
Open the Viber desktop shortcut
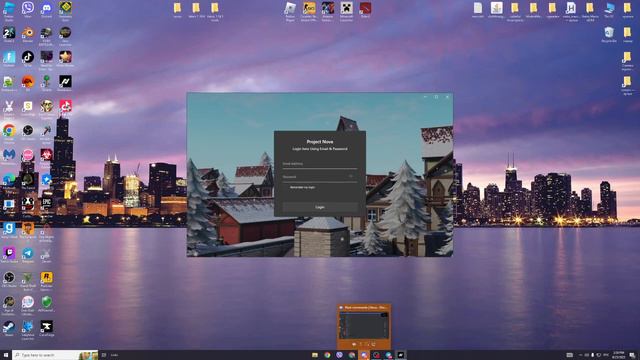pyautogui.click(x=28, y=9)
